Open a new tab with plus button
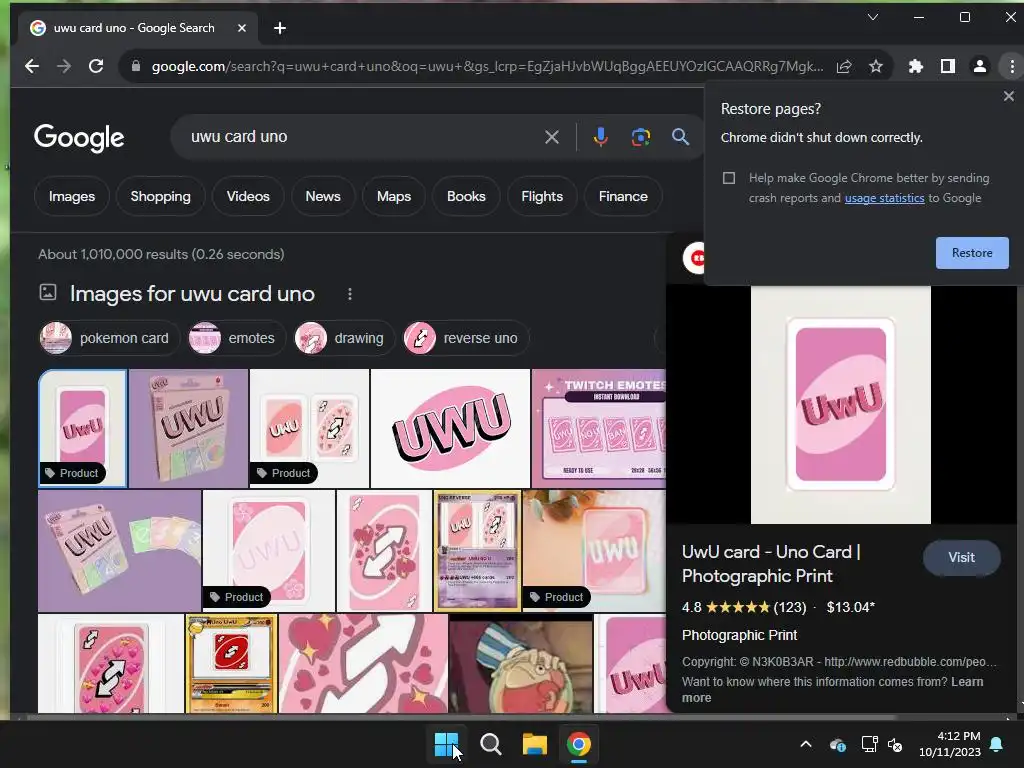 click(x=280, y=28)
